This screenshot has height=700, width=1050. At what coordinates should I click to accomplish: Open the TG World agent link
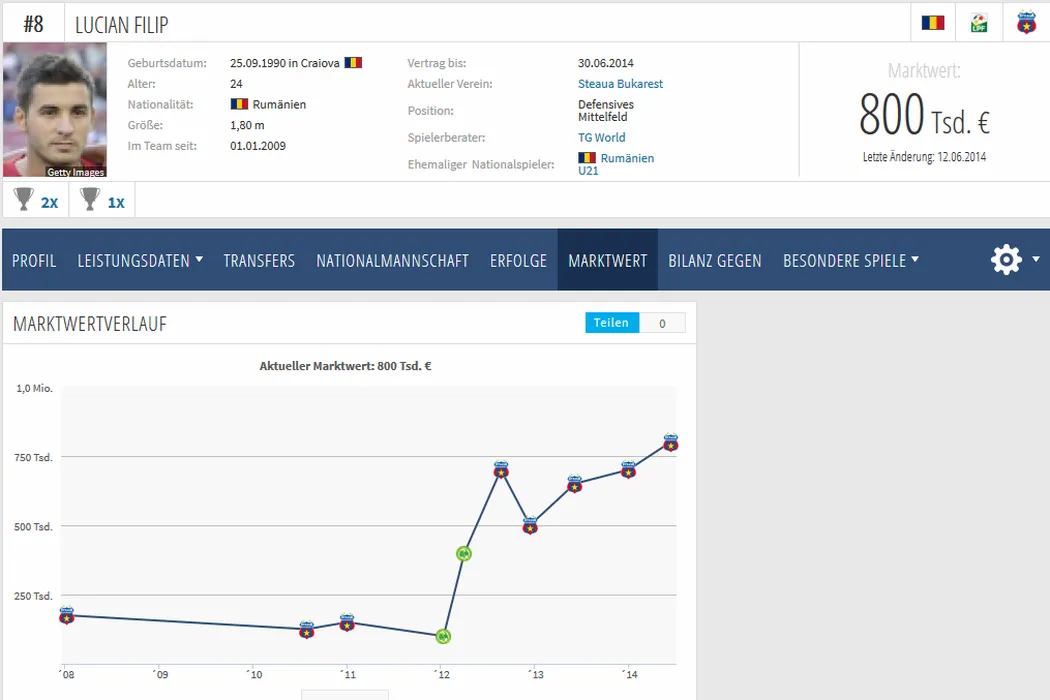click(601, 137)
